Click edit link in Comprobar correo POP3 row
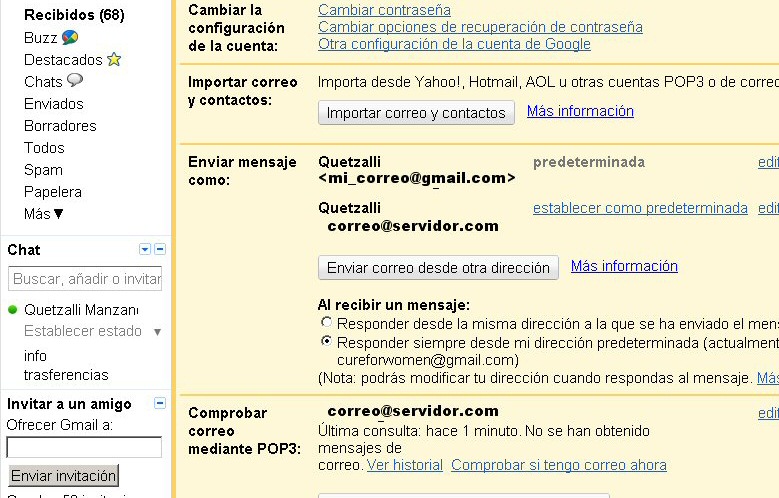 pyautogui.click(x=768, y=413)
